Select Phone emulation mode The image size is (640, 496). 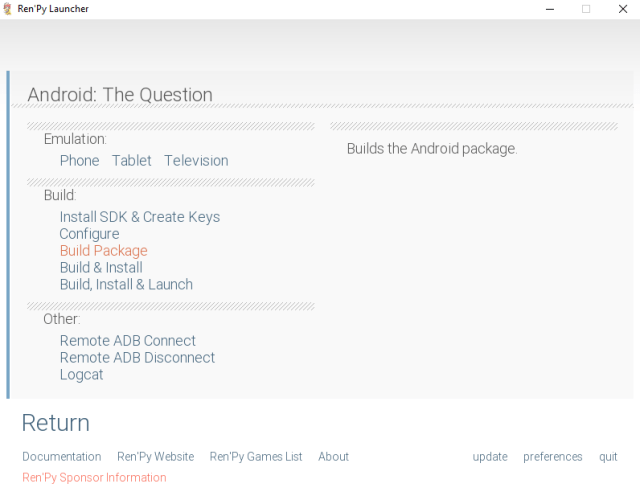(x=79, y=161)
